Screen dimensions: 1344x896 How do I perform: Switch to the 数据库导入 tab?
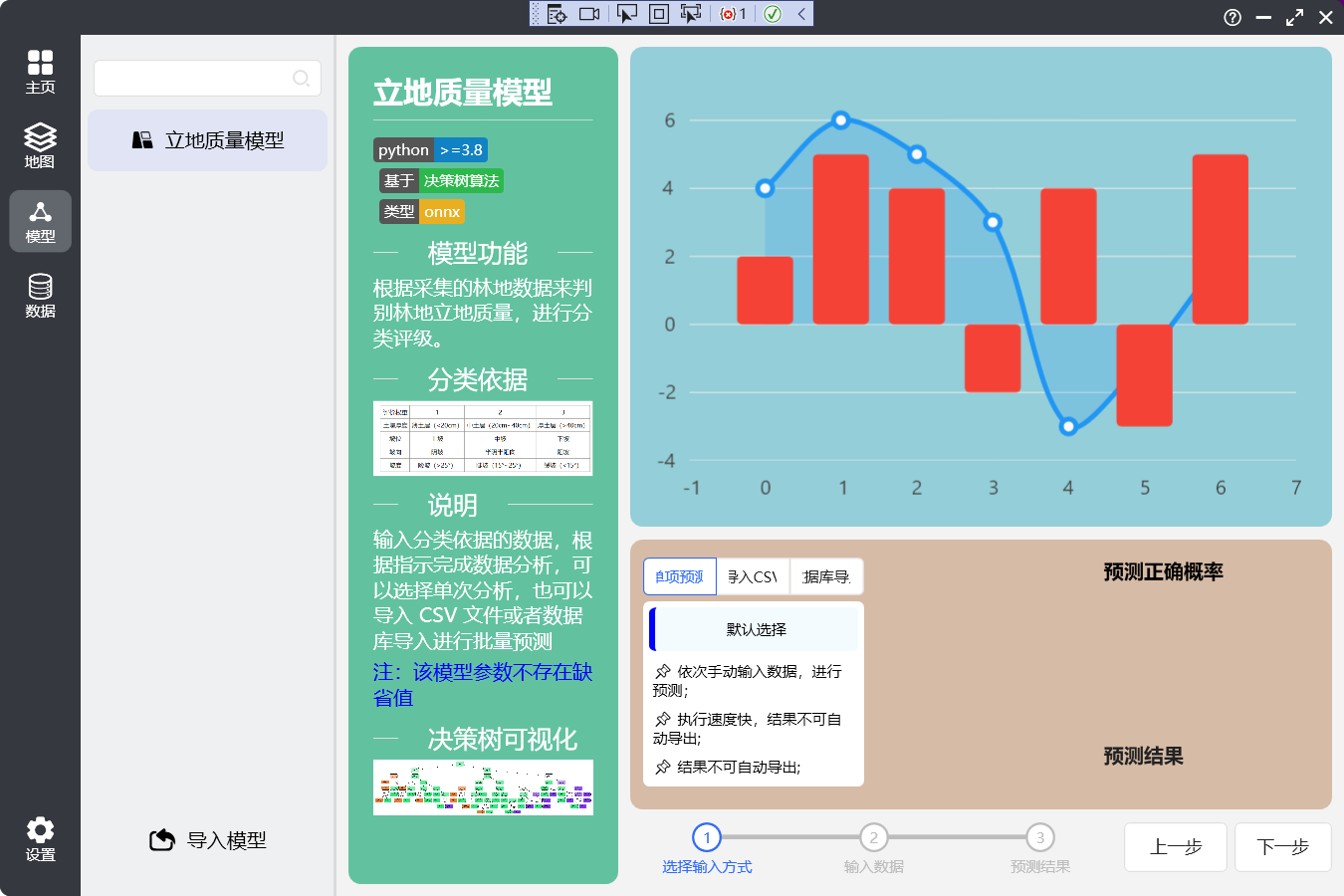click(826, 576)
